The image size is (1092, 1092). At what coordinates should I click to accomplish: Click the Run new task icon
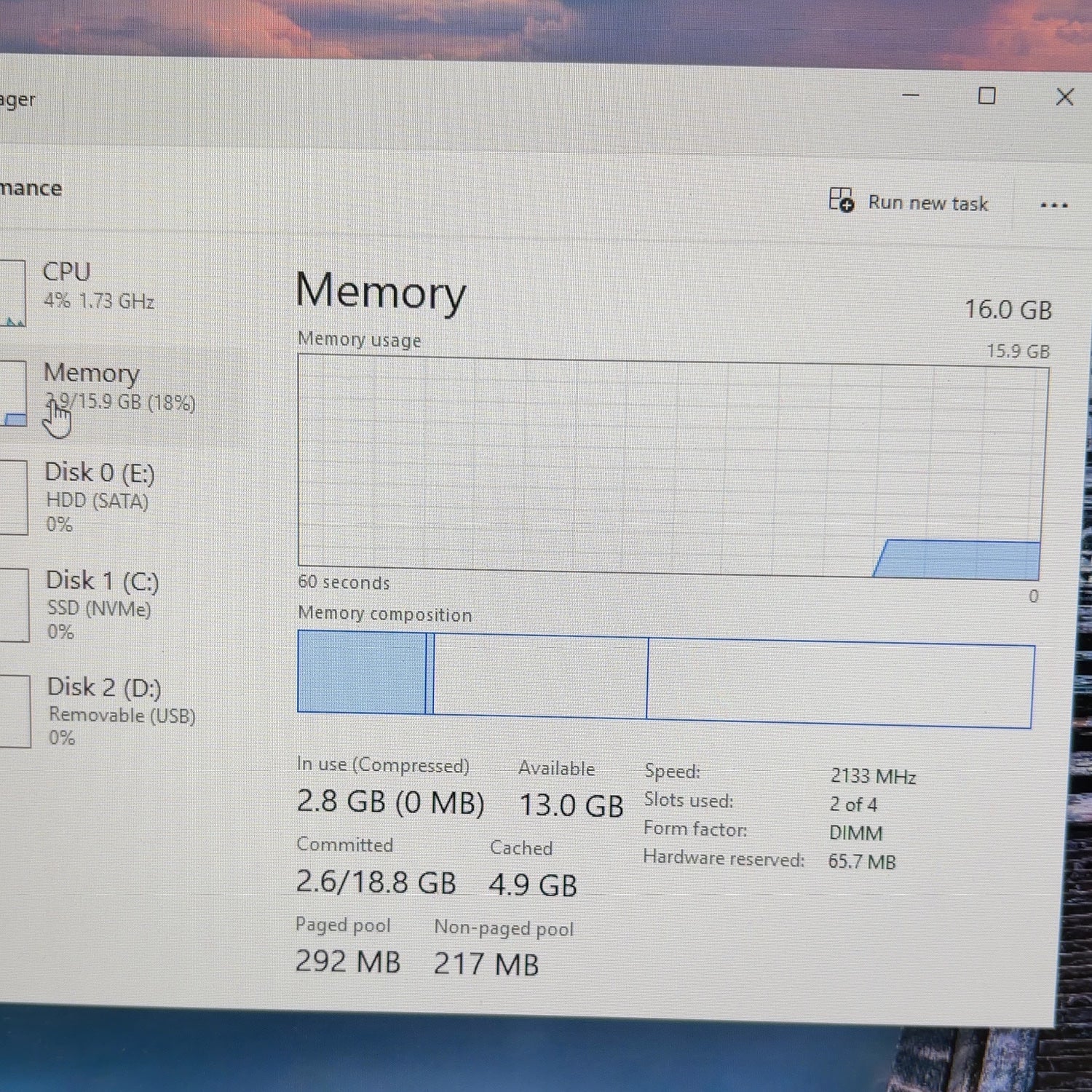click(842, 199)
